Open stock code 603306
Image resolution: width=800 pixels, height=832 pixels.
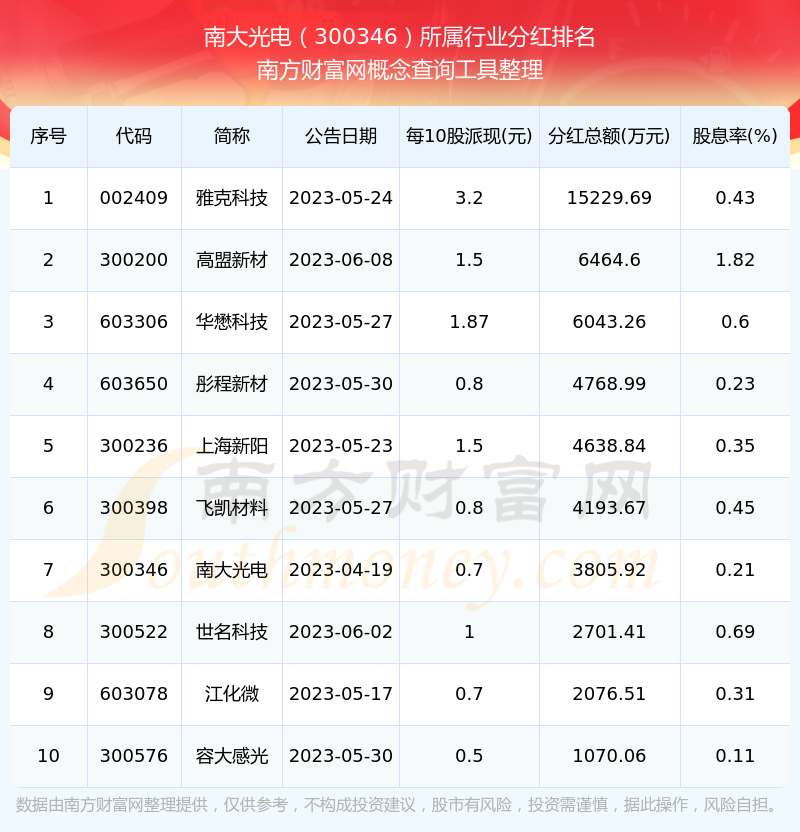134,322
